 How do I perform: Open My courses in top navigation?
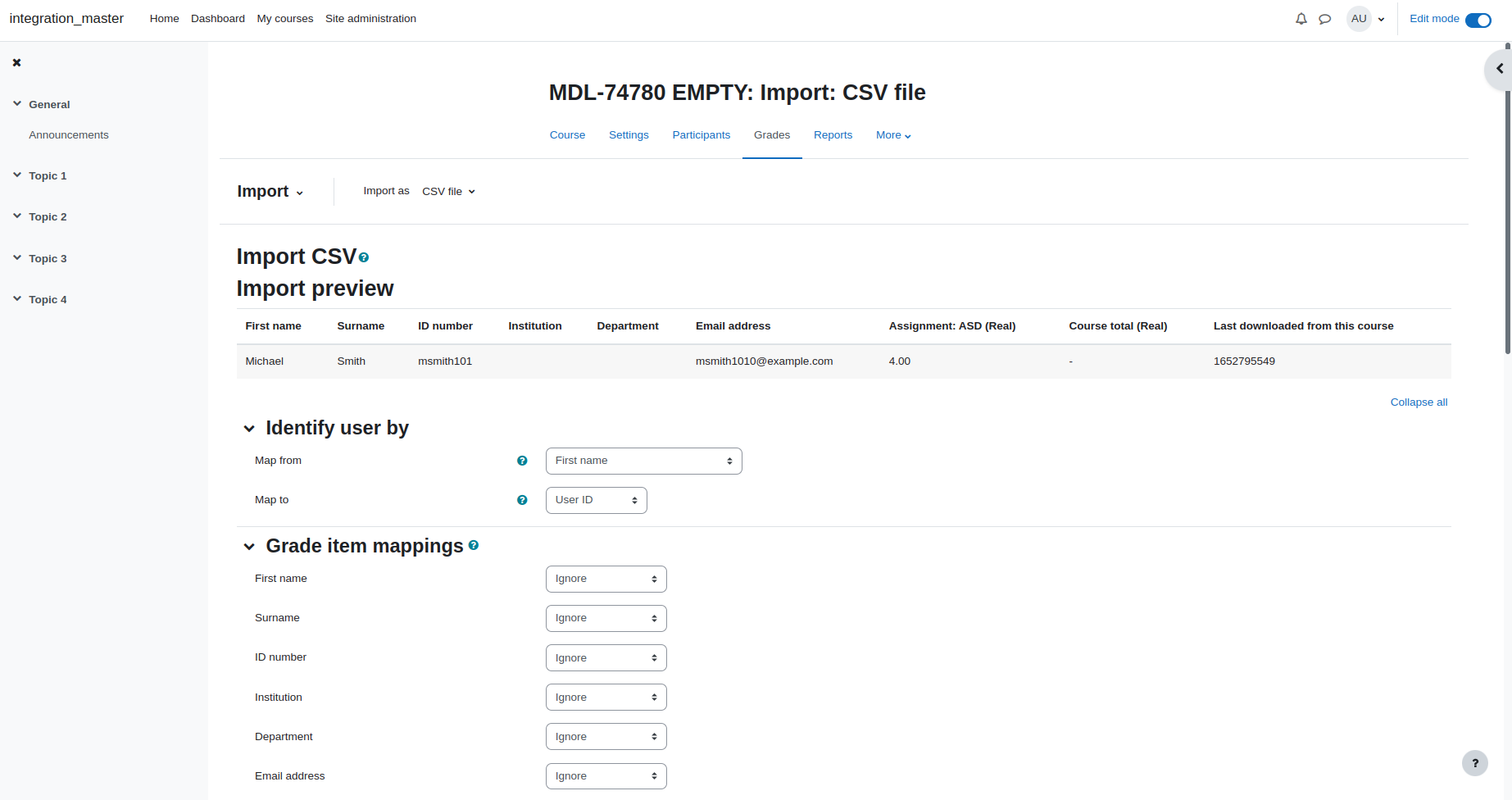[285, 19]
